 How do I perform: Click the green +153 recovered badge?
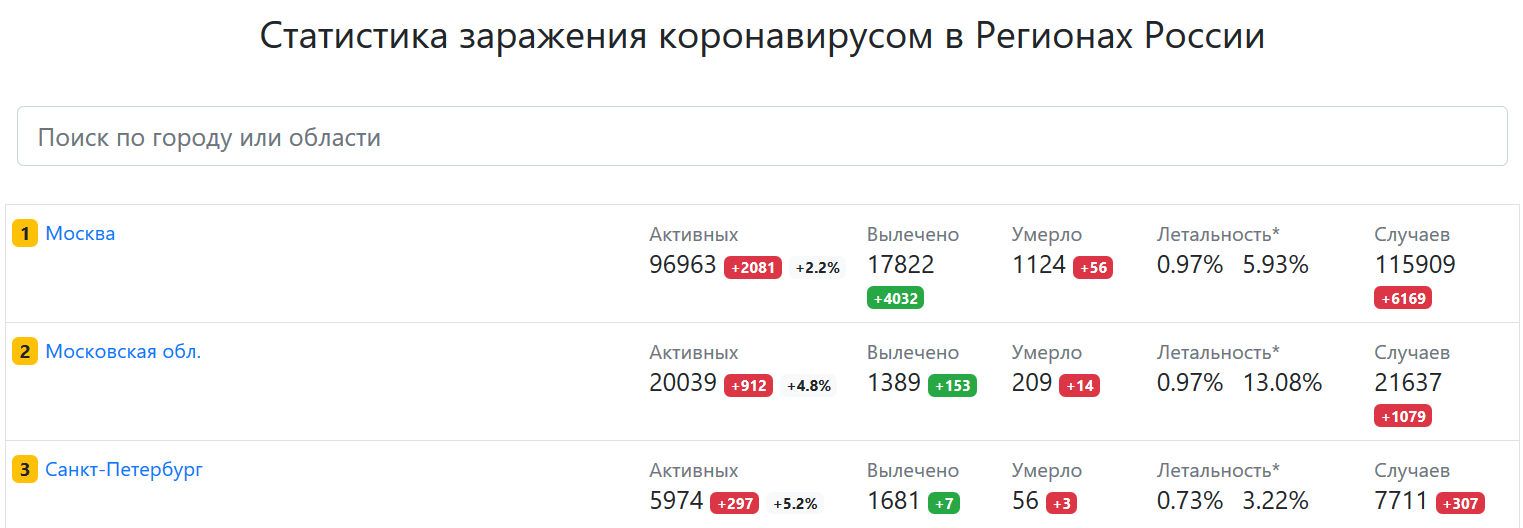coord(952,386)
